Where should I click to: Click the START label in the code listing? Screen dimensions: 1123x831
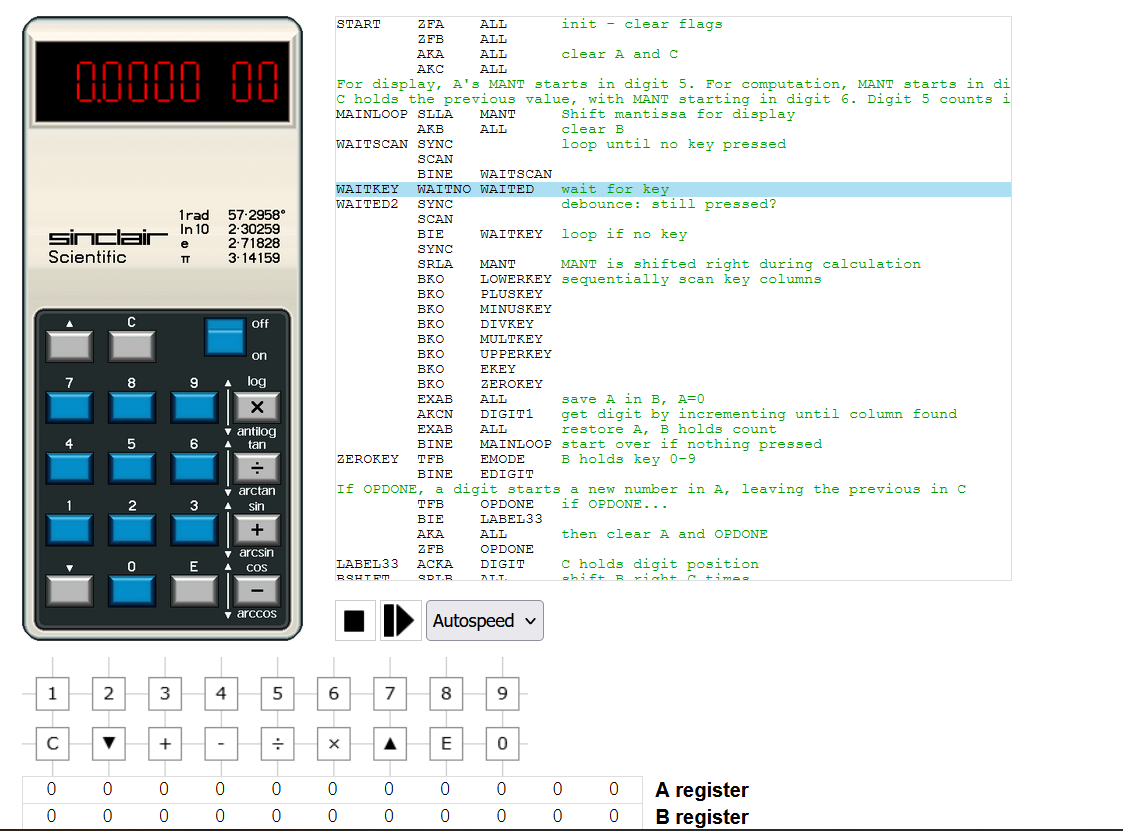(359, 24)
